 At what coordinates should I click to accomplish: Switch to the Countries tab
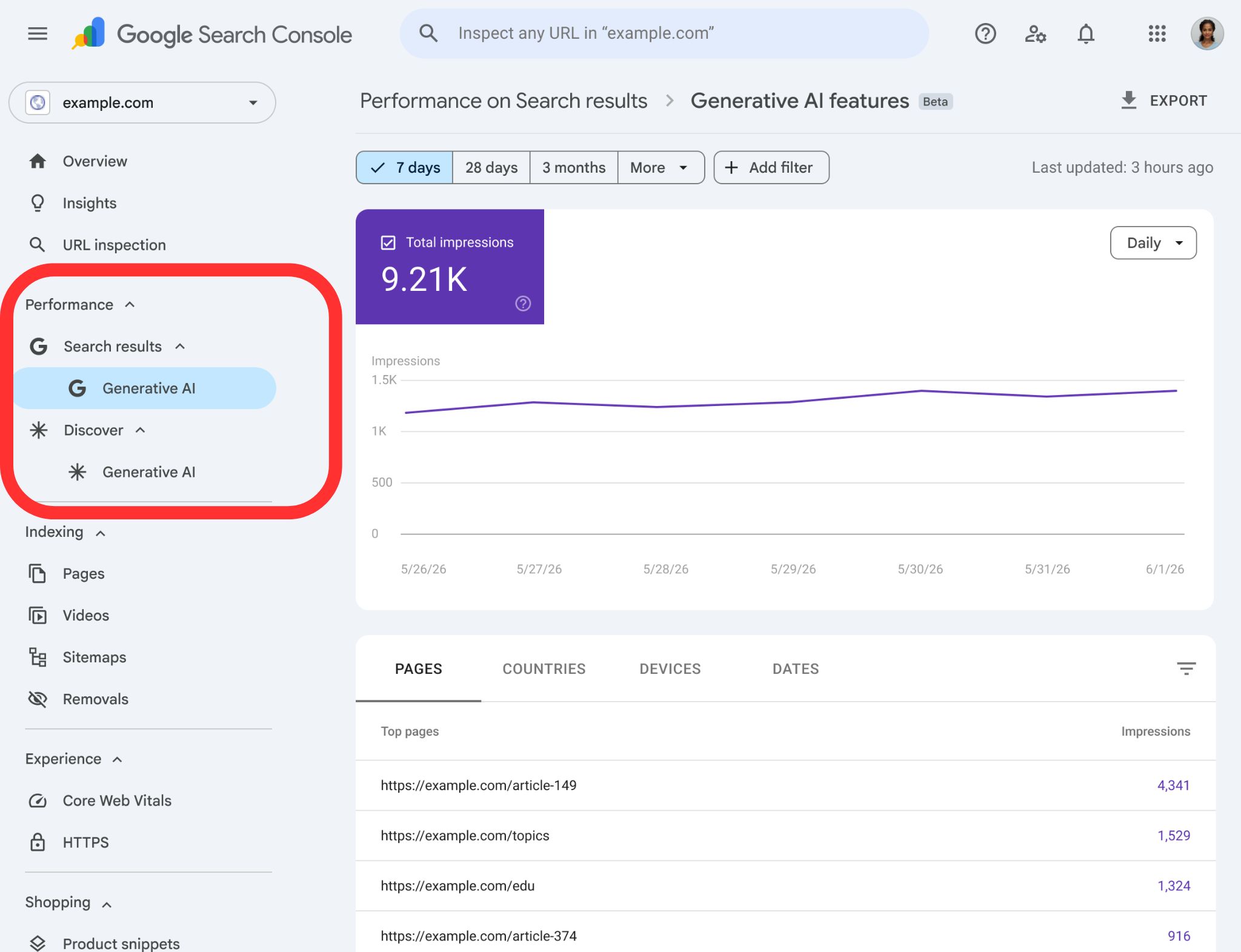click(544, 669)
